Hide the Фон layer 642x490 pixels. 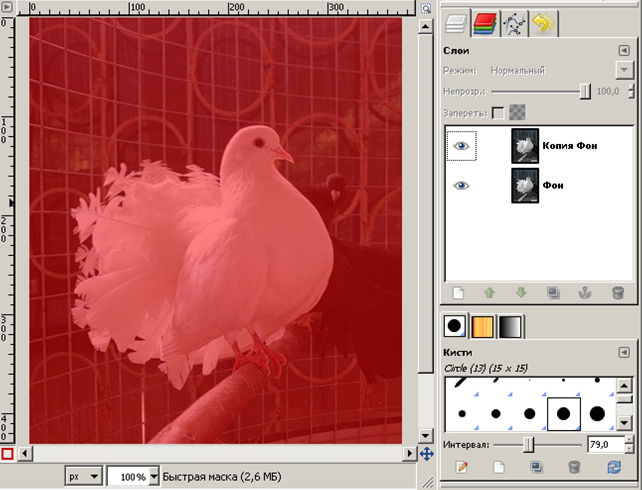coord(461,185)
